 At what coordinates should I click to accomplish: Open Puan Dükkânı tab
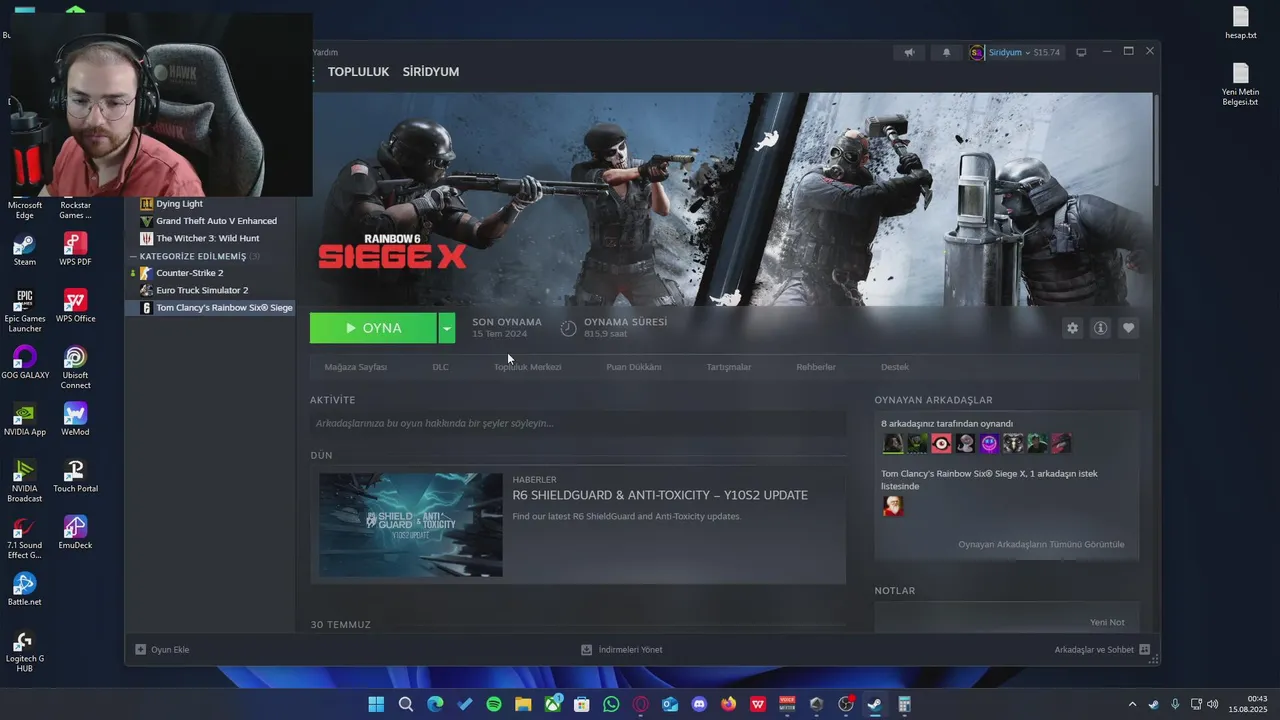click(633, 367)
